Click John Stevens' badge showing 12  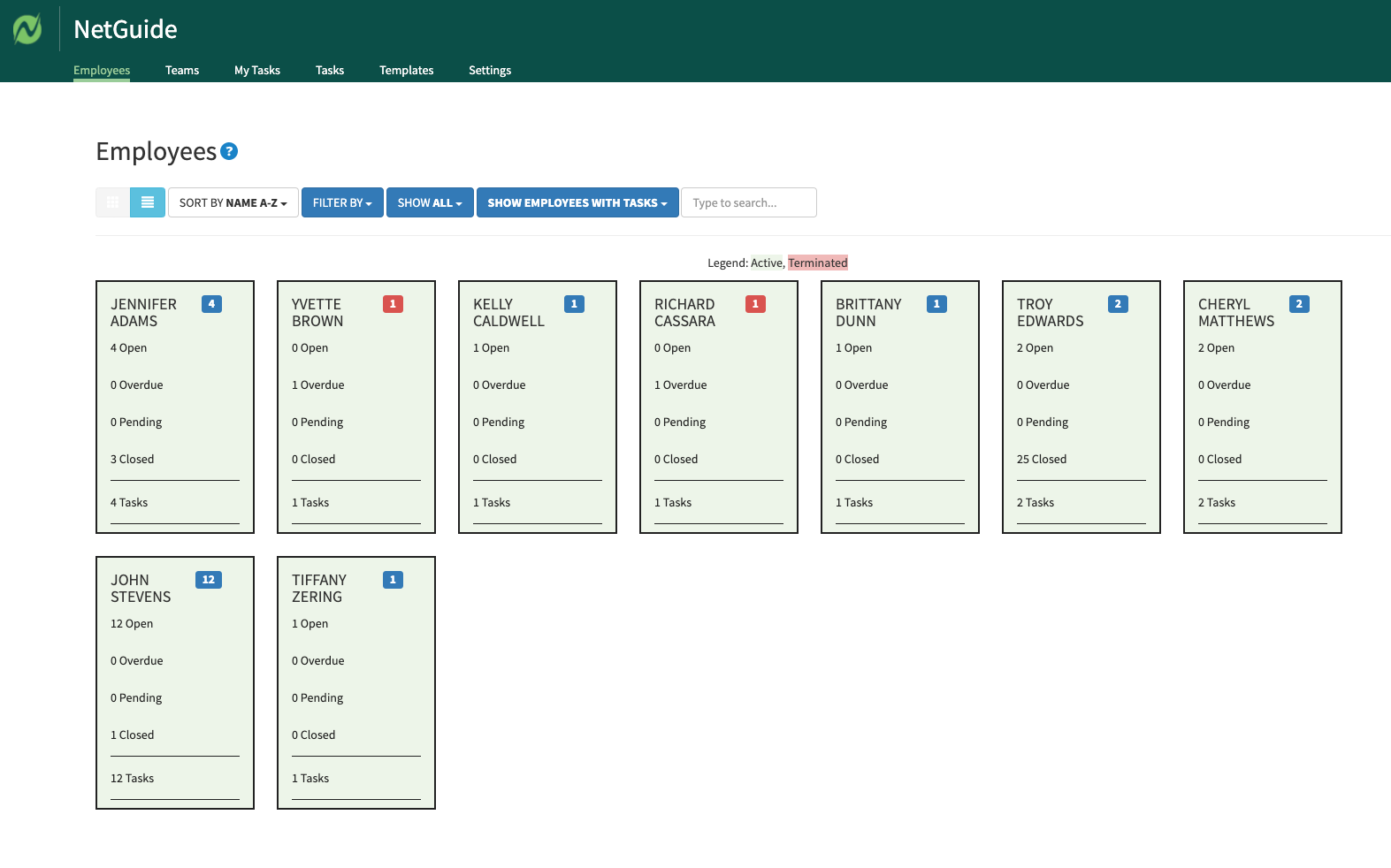pyautogui.click(x=209, y=580)
